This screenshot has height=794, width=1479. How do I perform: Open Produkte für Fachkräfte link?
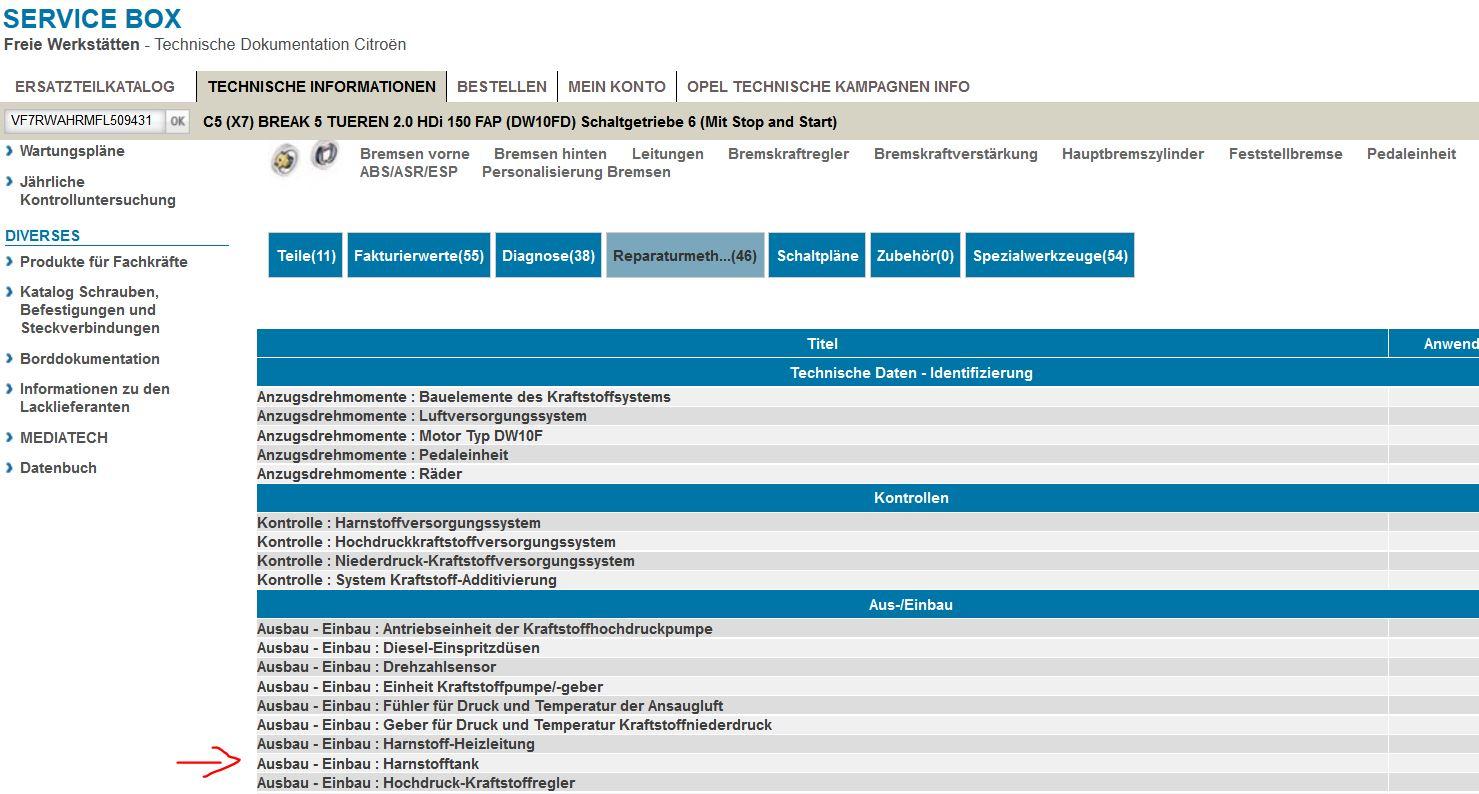coord(104,262)
